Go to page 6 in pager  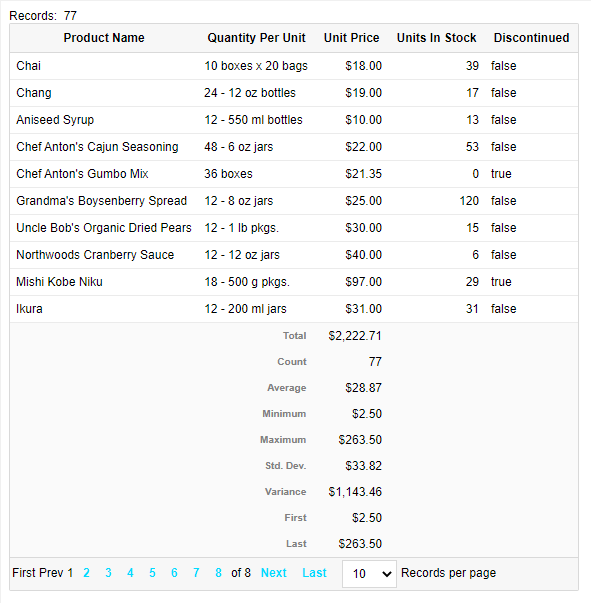tap(174, 573)
